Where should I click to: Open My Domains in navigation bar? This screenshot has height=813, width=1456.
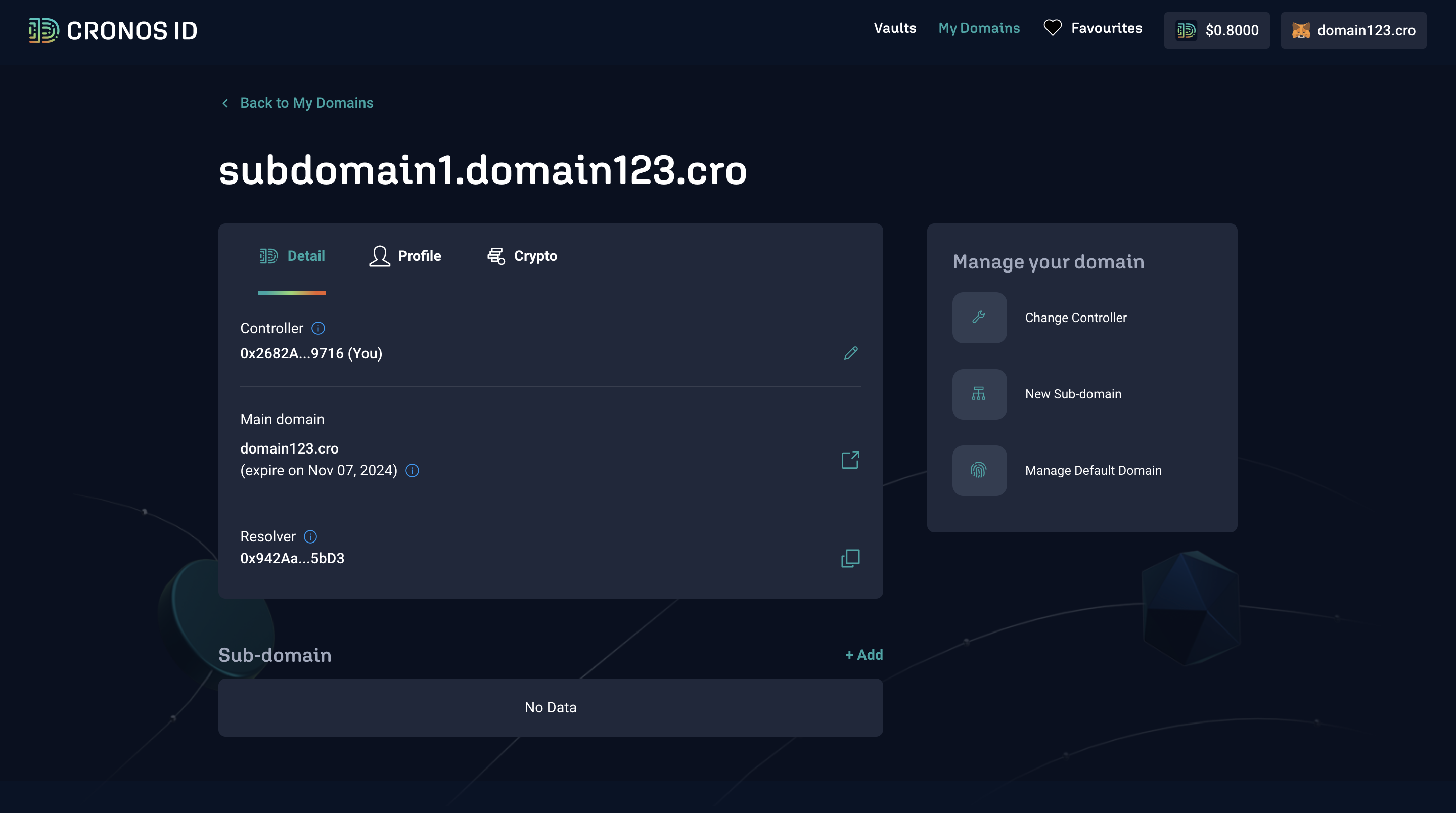coord(979,28)
